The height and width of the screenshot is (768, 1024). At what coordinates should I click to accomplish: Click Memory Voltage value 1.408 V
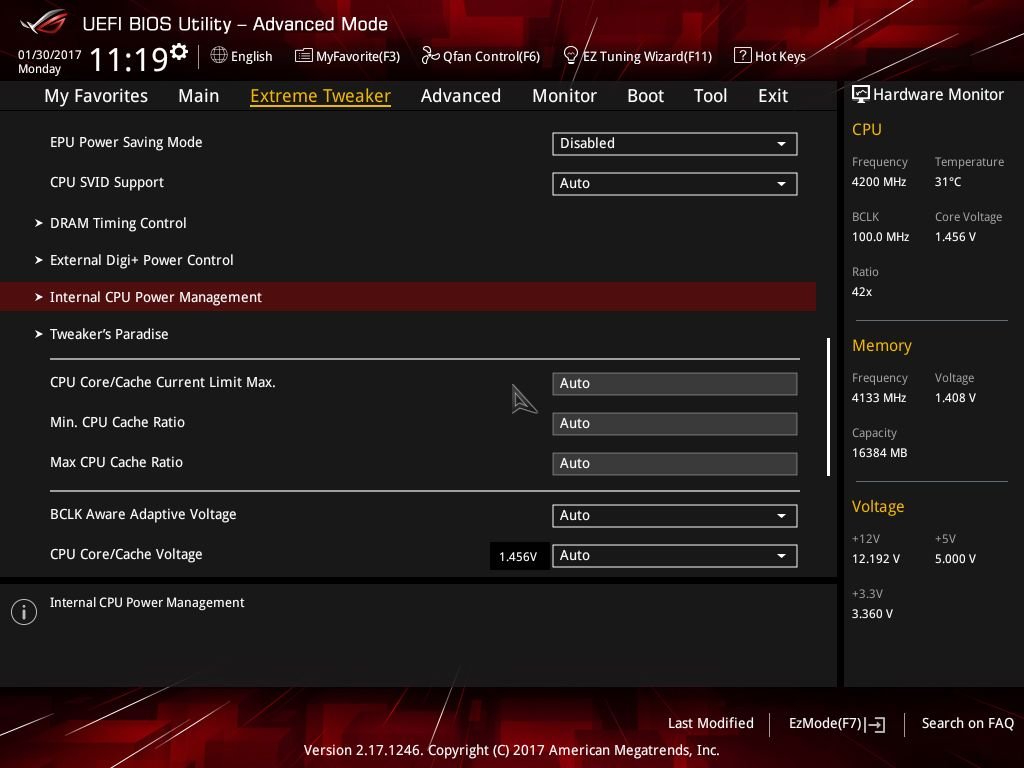955,398
